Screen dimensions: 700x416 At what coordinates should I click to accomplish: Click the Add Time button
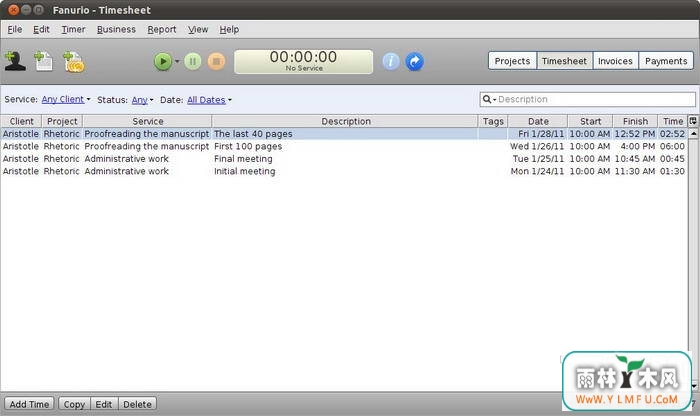point(29,404)
